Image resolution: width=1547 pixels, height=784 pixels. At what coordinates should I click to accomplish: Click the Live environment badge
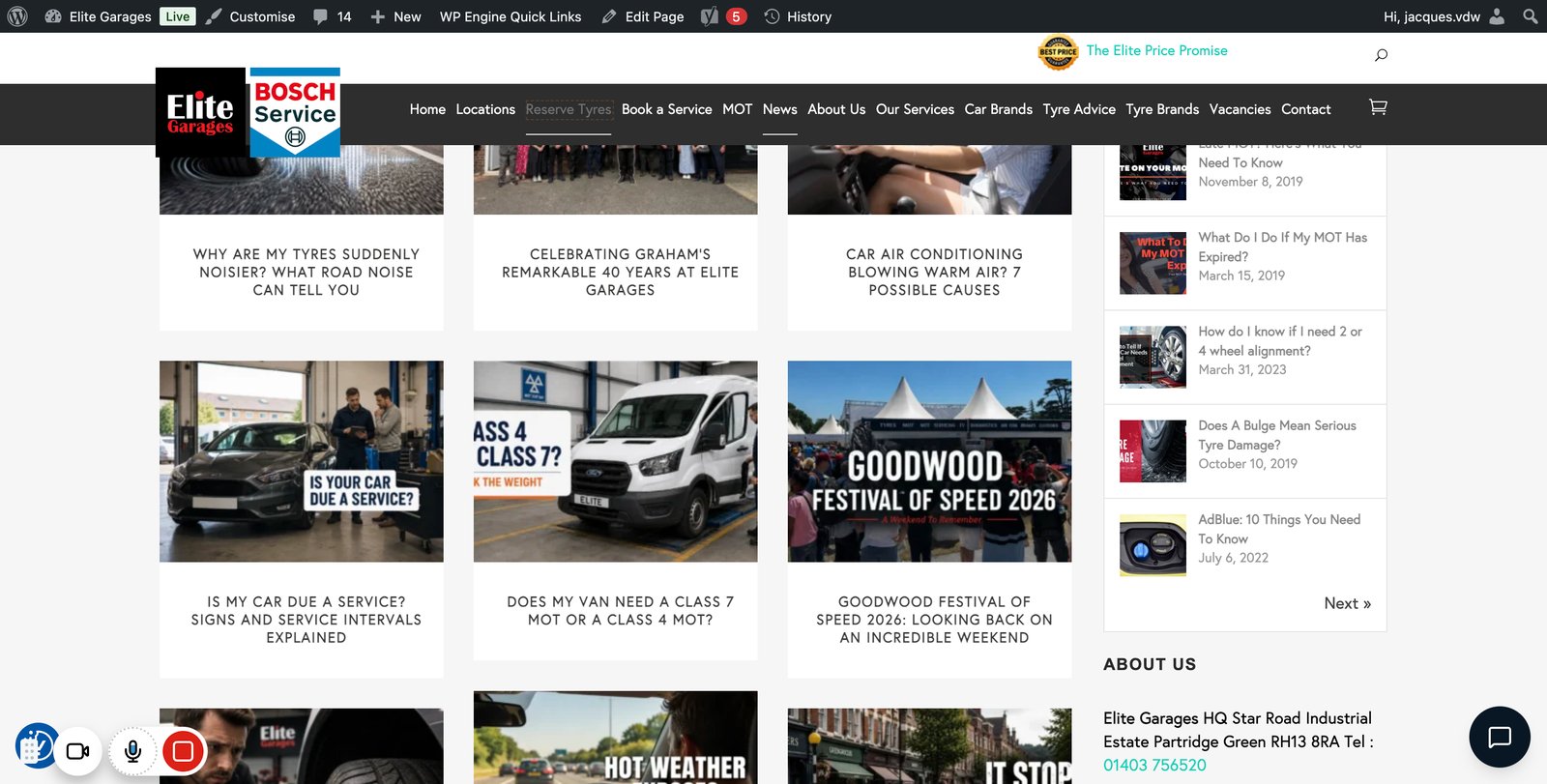(x=178, y=16)
